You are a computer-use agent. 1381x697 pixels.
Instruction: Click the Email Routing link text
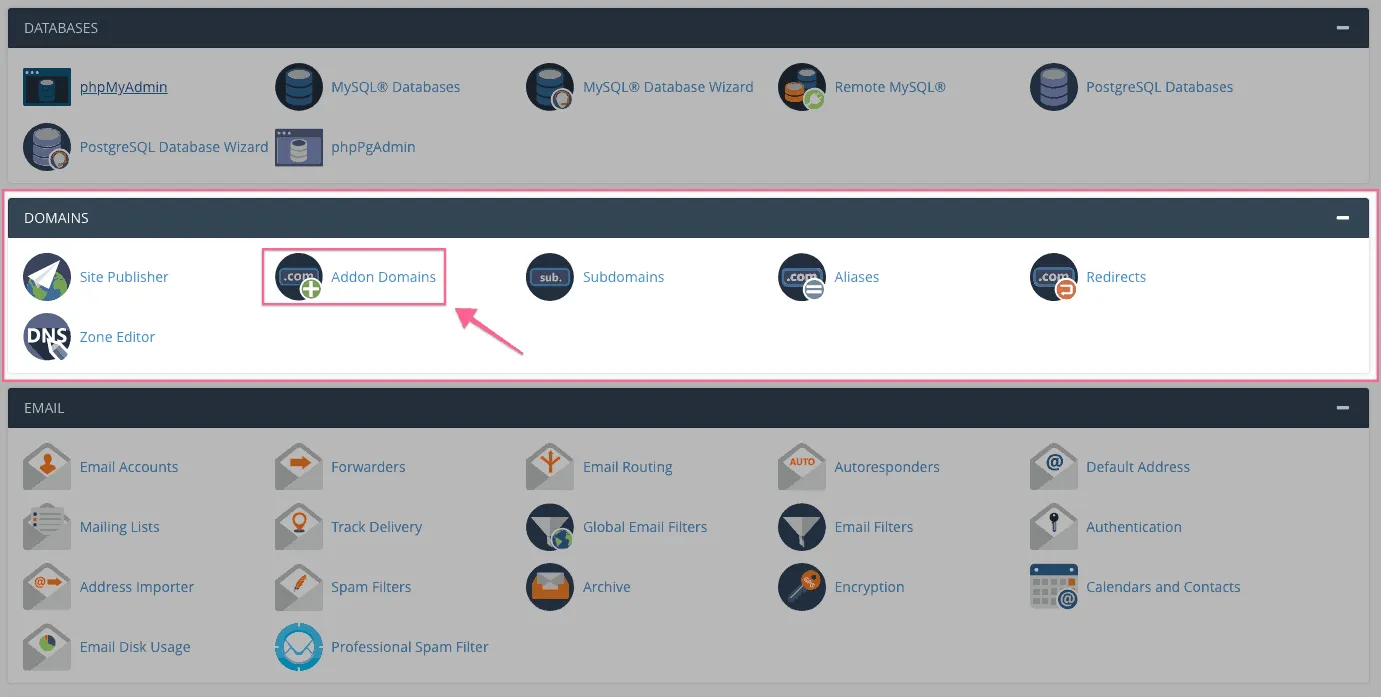tap(628, 467)
